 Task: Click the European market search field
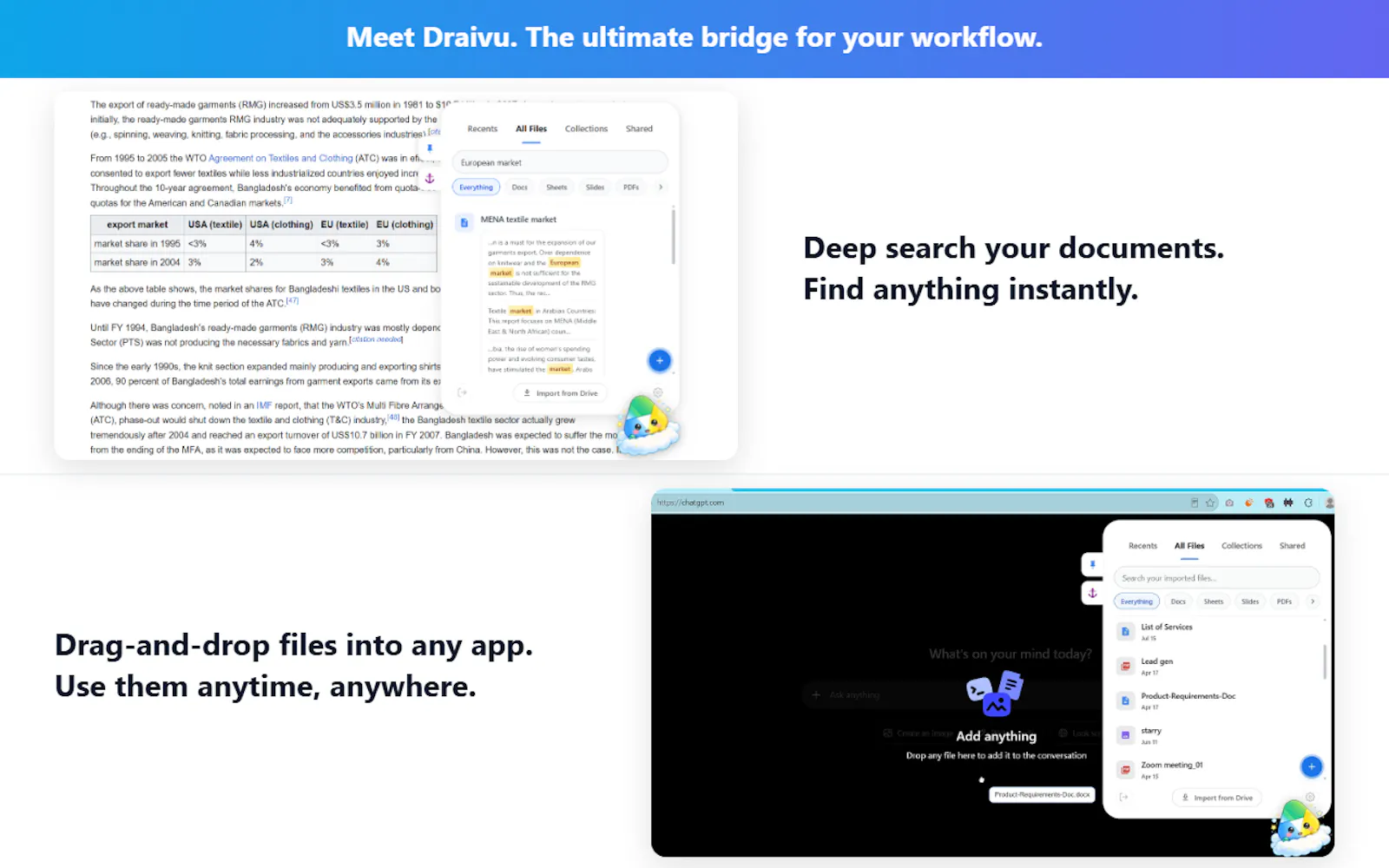560,162
